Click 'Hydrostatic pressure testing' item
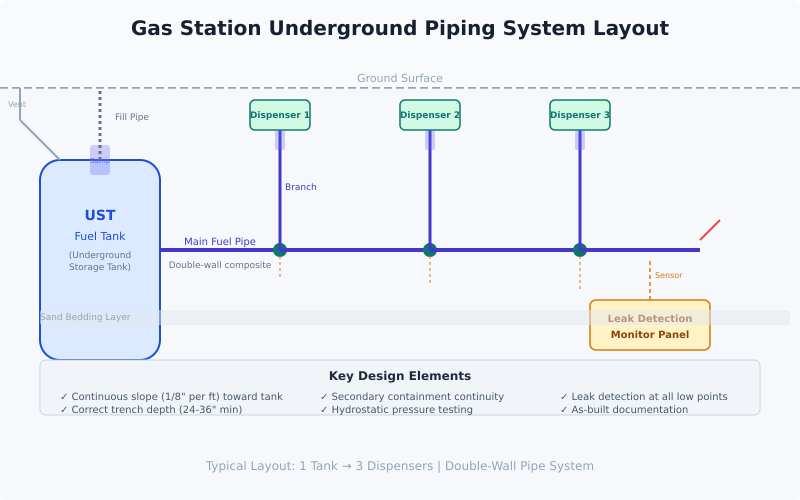This screenshot has width=800, height=500. 396,409
